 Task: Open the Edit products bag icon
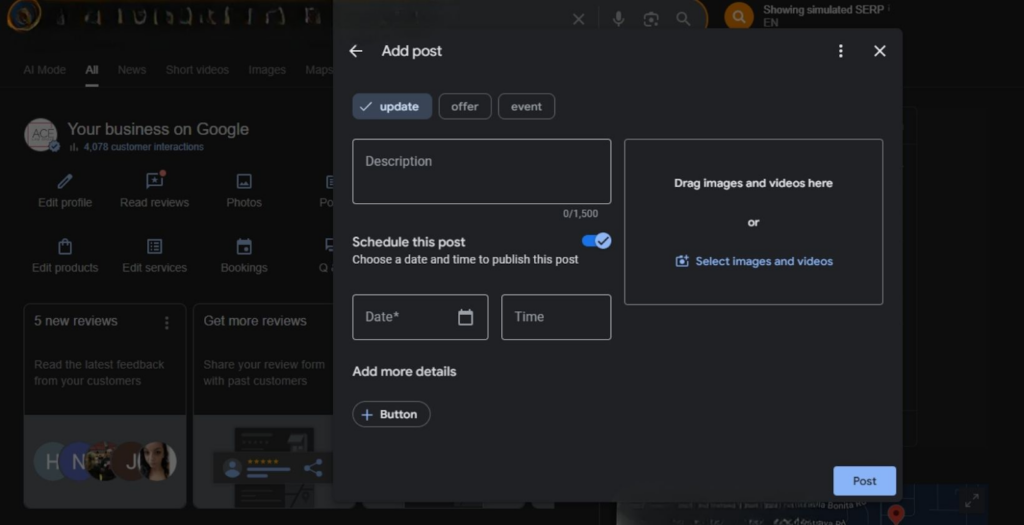click(x=65, y=246)
